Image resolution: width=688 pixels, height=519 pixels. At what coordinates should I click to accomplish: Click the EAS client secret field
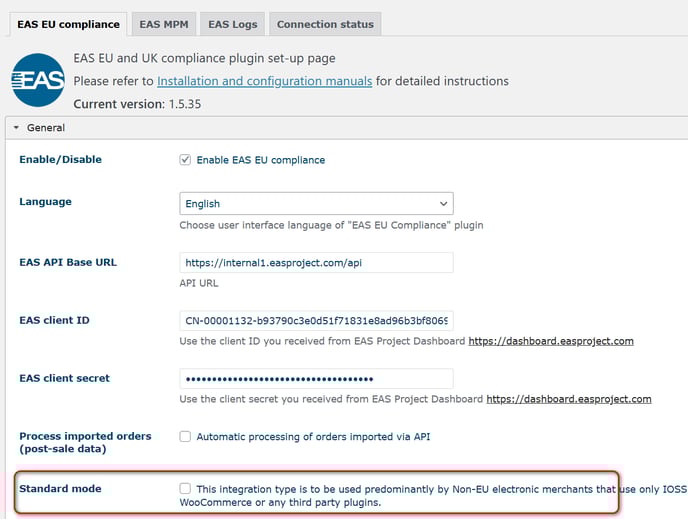tap(316, 379)
